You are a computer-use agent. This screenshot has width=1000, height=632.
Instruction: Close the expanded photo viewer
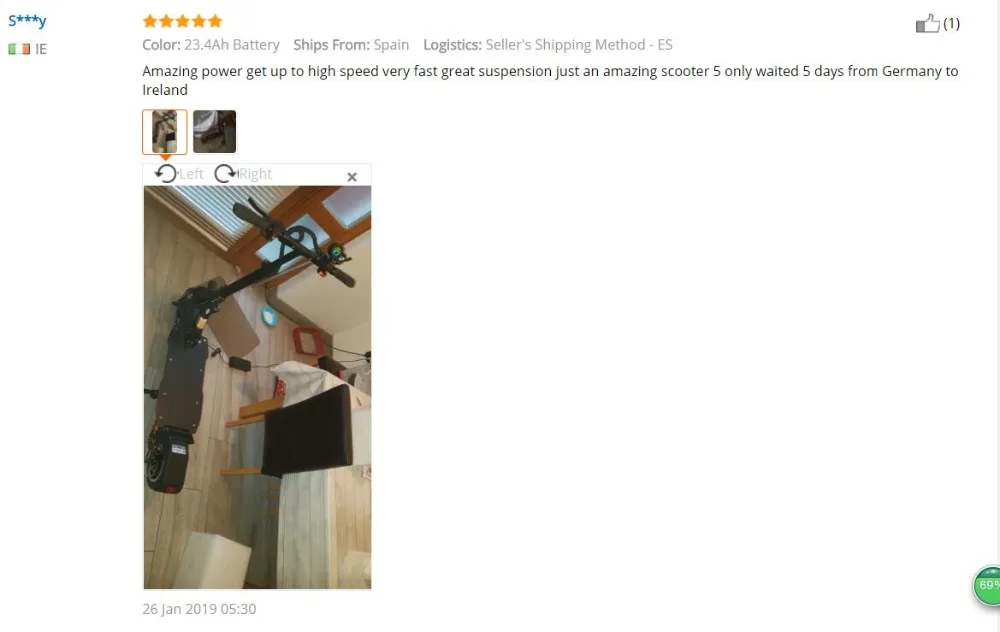coord(351,177)
